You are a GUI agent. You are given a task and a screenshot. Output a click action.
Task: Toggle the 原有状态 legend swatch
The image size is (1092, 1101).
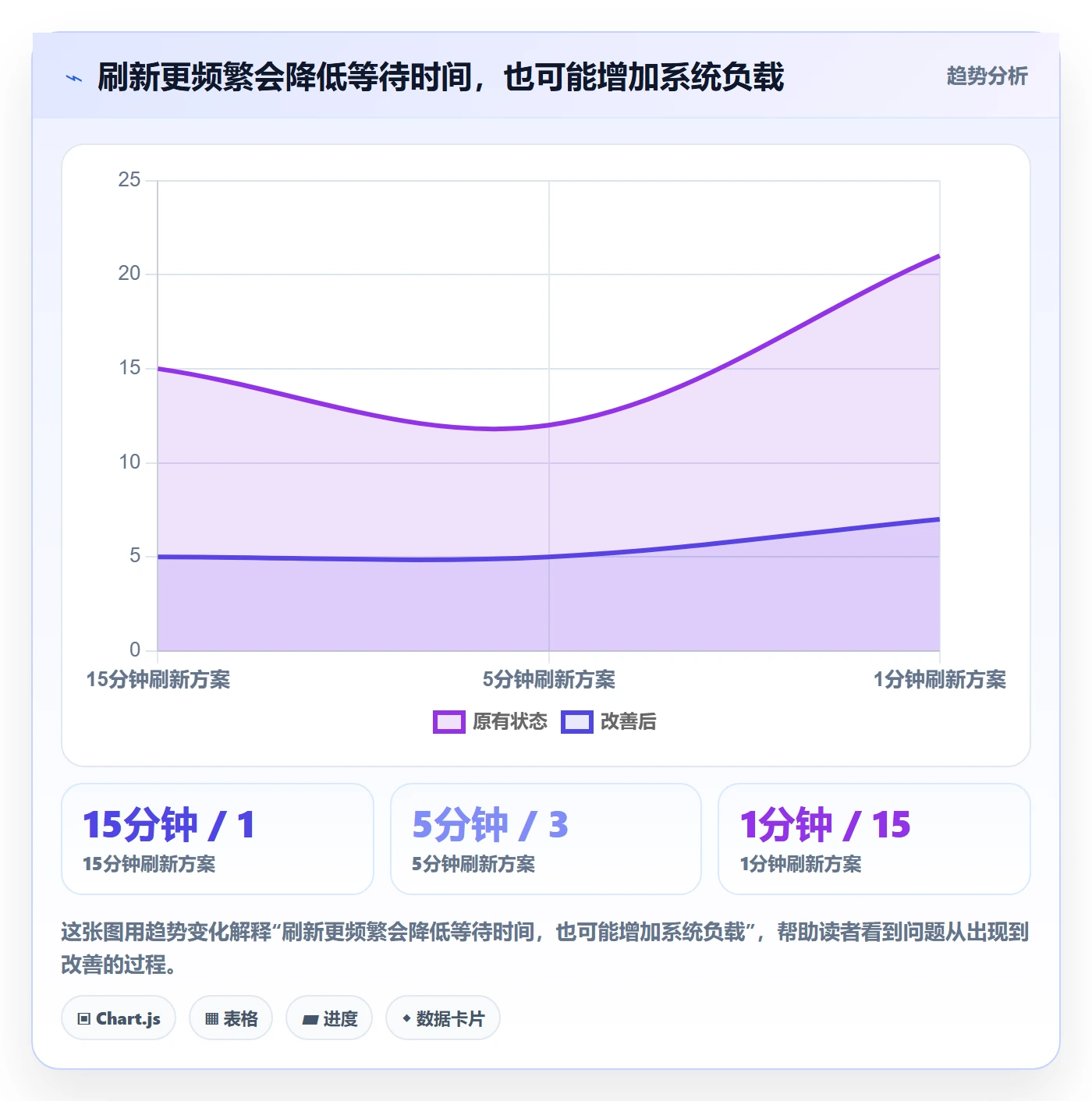448,722
